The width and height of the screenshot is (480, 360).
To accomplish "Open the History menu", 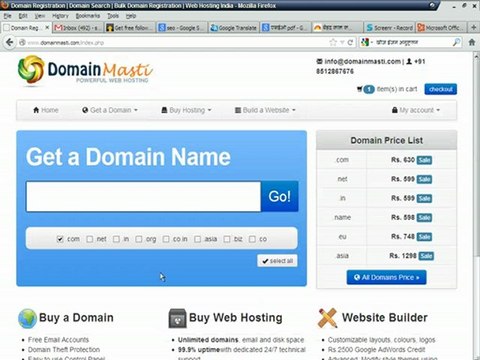I will pos(60,16).
